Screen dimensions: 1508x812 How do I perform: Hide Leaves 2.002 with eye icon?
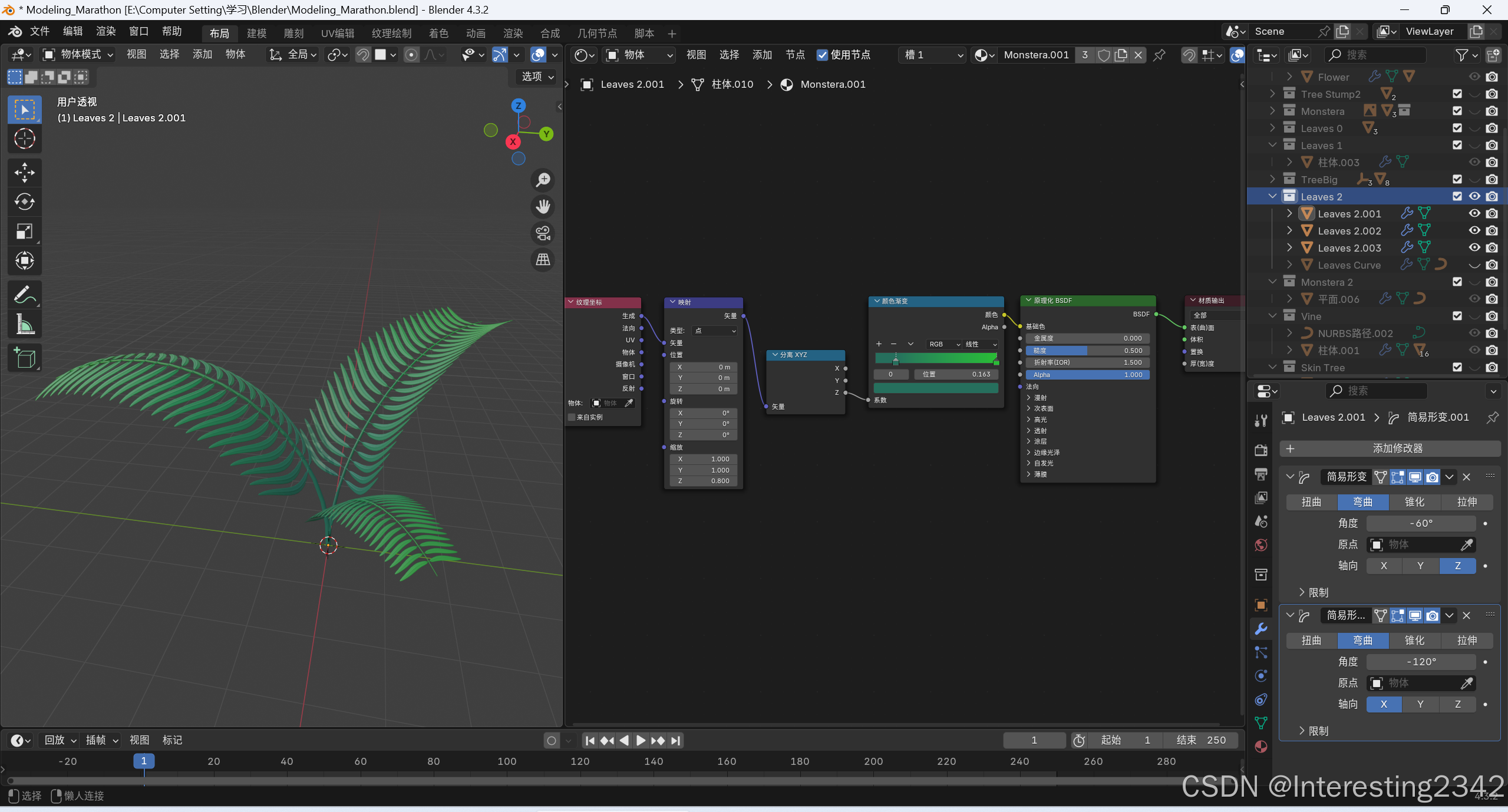(1474, 230)
